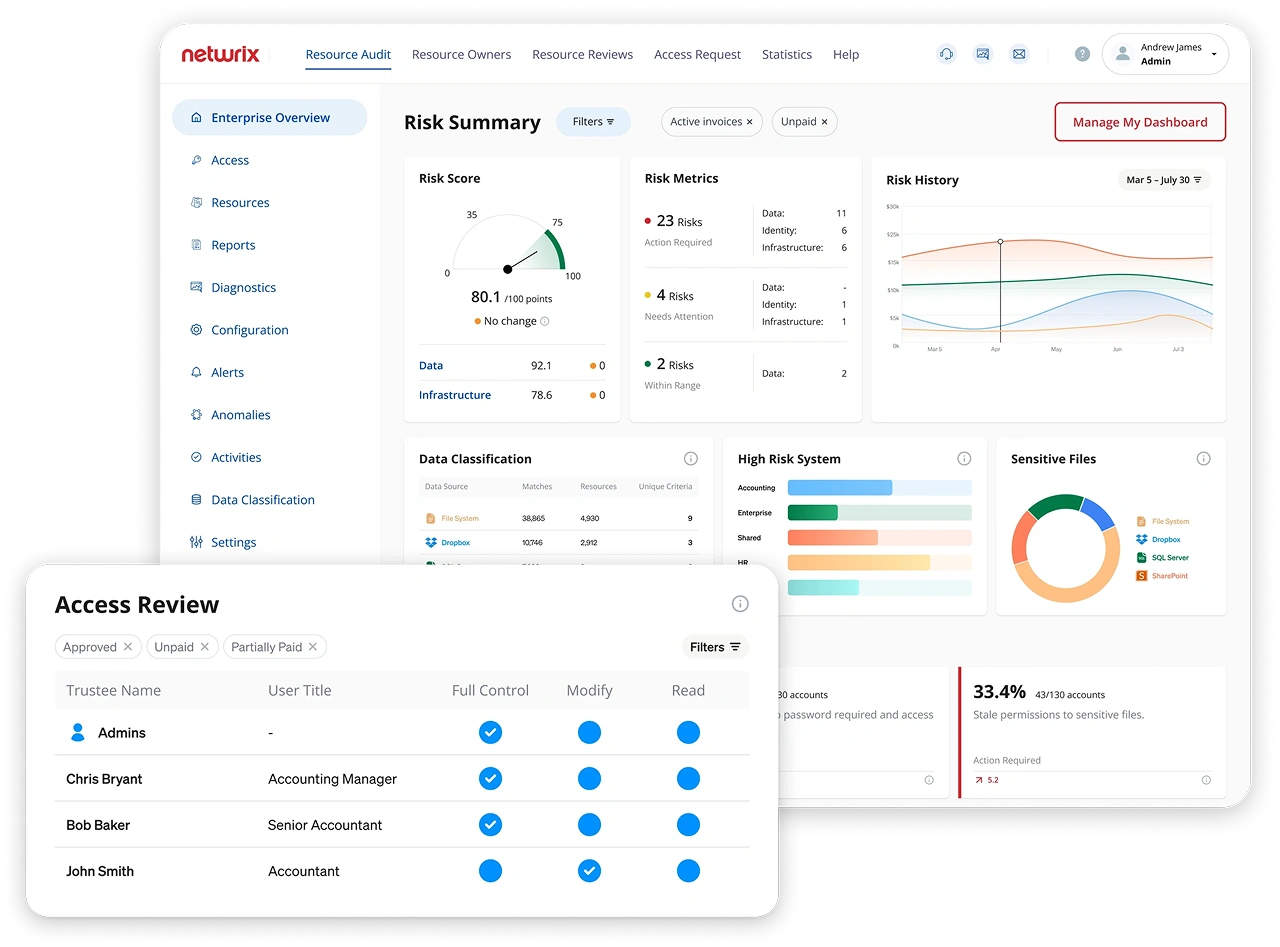Open the Data link in Risk Score
1280x947 pixels.
(431, 366)
